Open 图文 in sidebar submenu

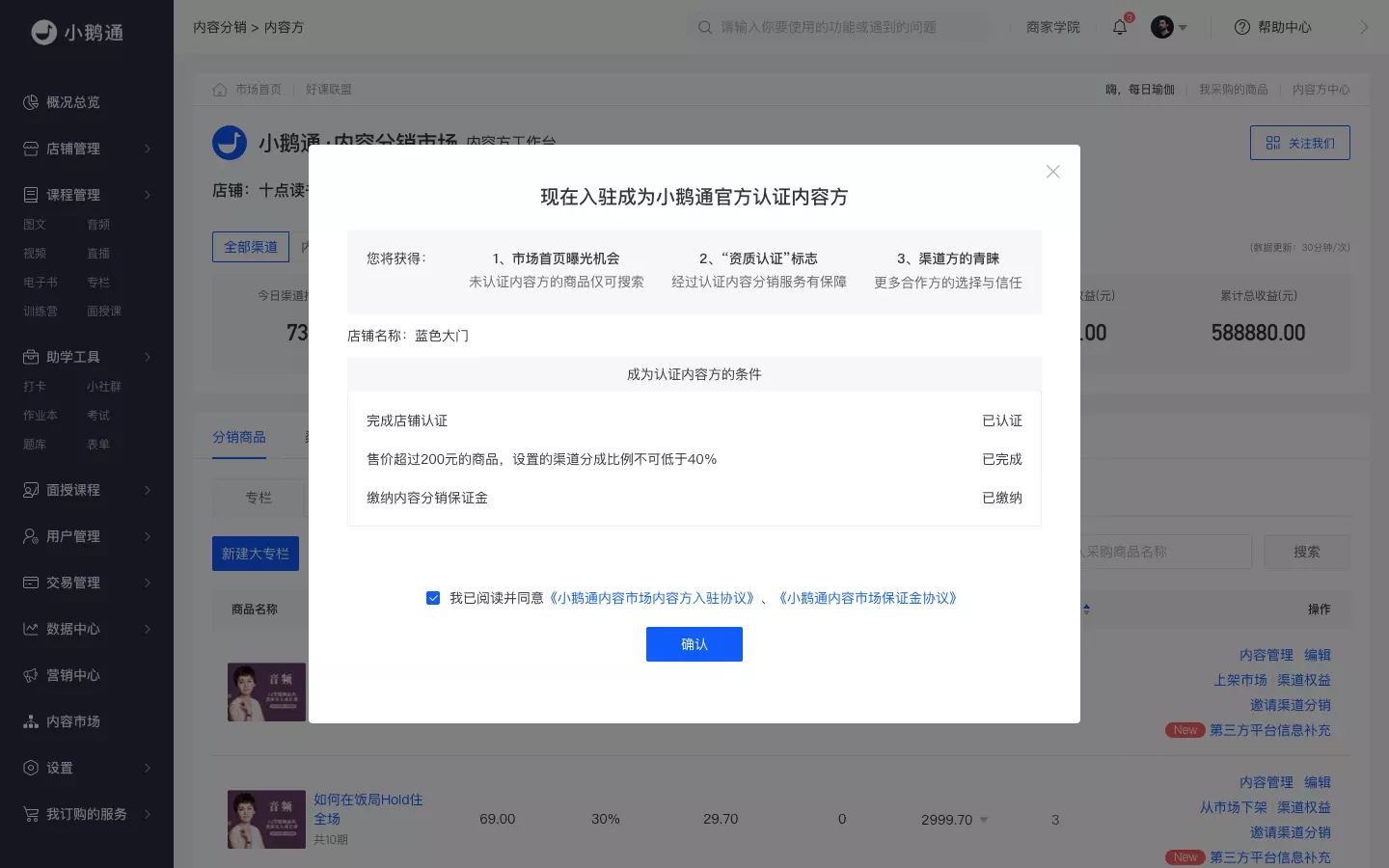pos(35,225)
